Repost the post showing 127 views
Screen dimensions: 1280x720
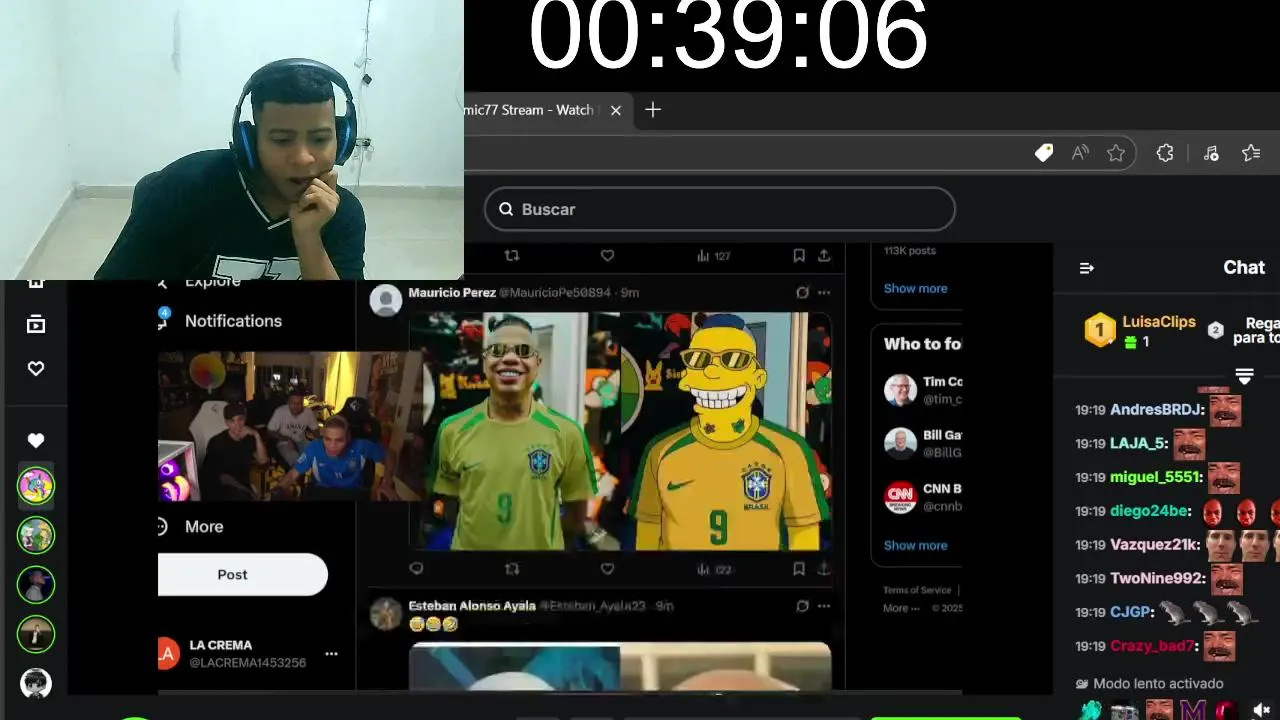click(x=512, y=256)
